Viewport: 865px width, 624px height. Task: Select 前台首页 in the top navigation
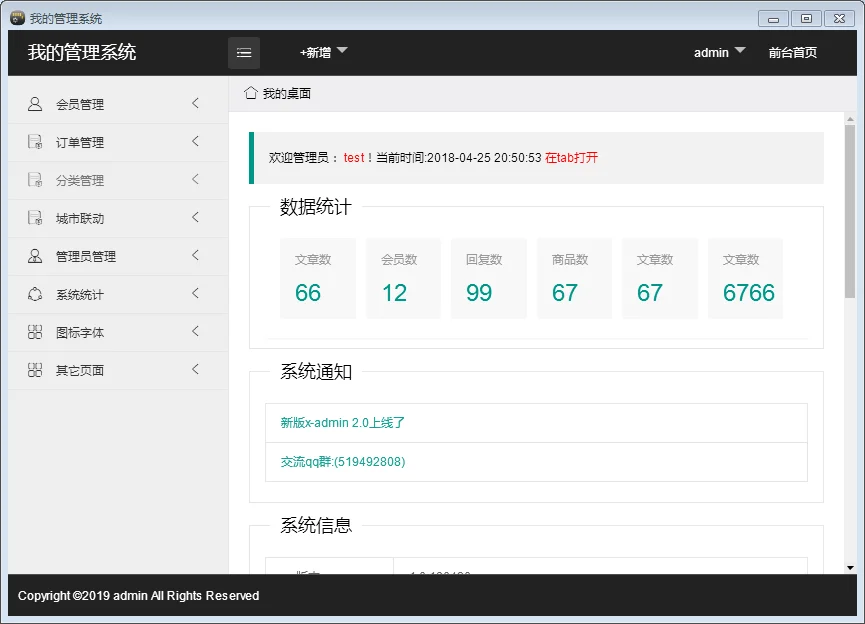(x=792, y=53)
